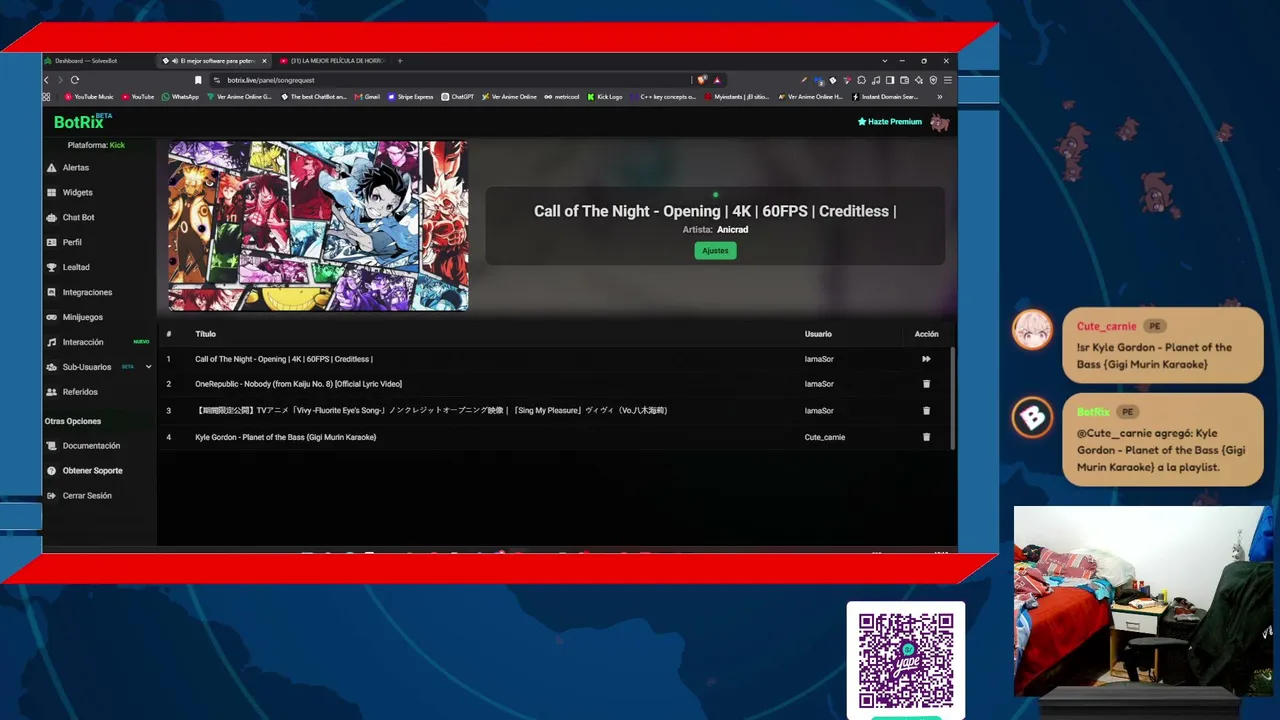Open a new browser tab

(400, 61)
